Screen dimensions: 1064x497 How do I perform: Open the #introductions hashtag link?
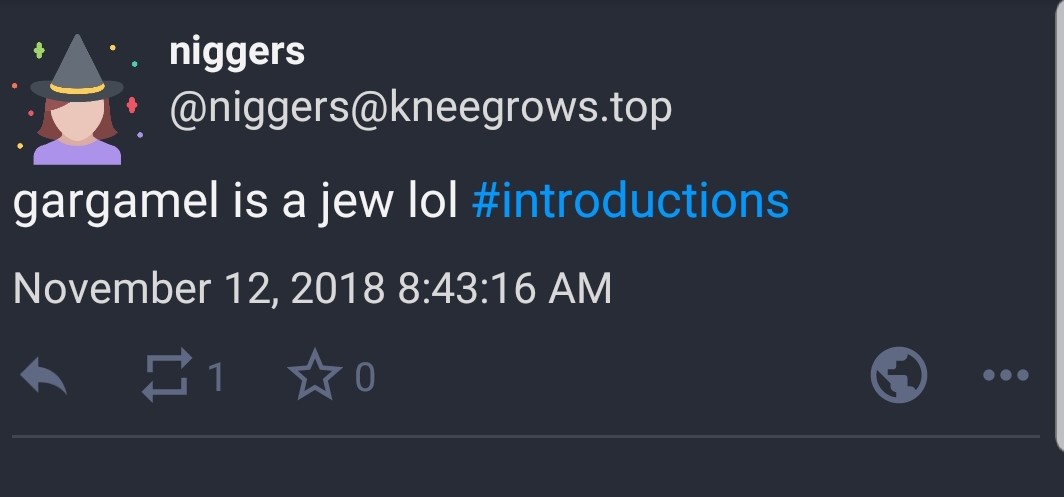(630, 201)
